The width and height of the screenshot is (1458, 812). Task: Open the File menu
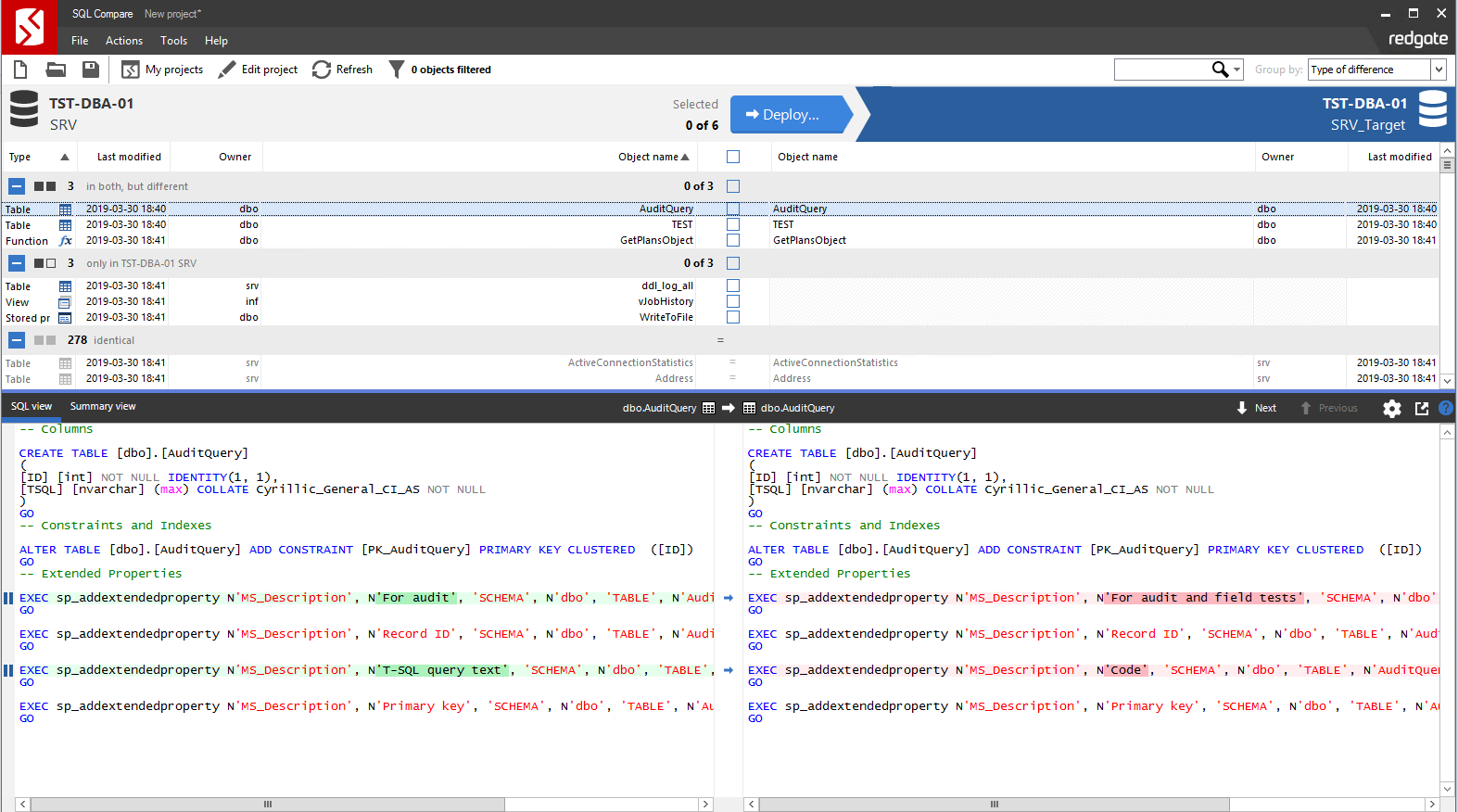click(80, 41)
